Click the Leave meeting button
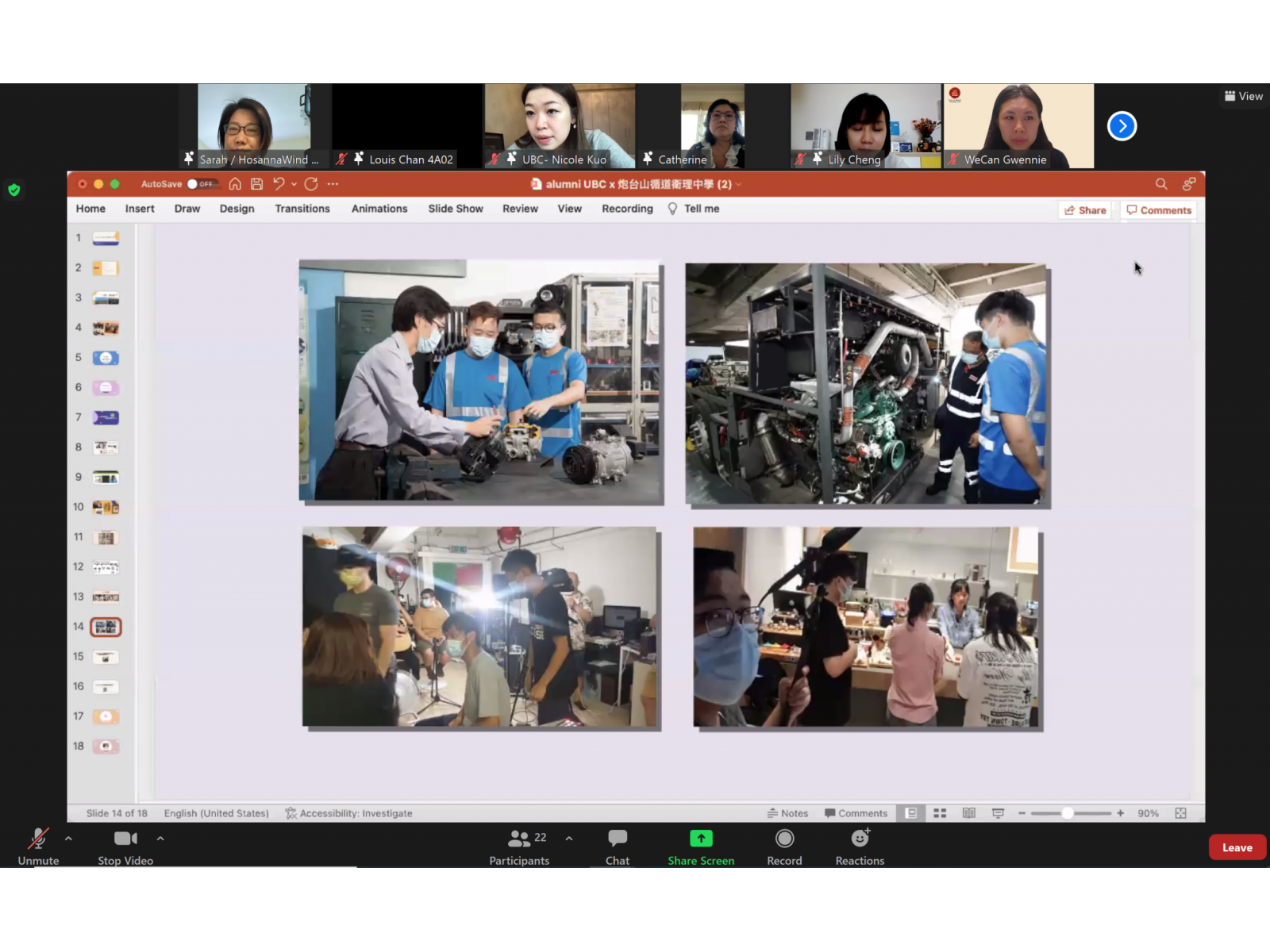The height and width of the screenshot is (952, 1270). [x=1237, y=847]
